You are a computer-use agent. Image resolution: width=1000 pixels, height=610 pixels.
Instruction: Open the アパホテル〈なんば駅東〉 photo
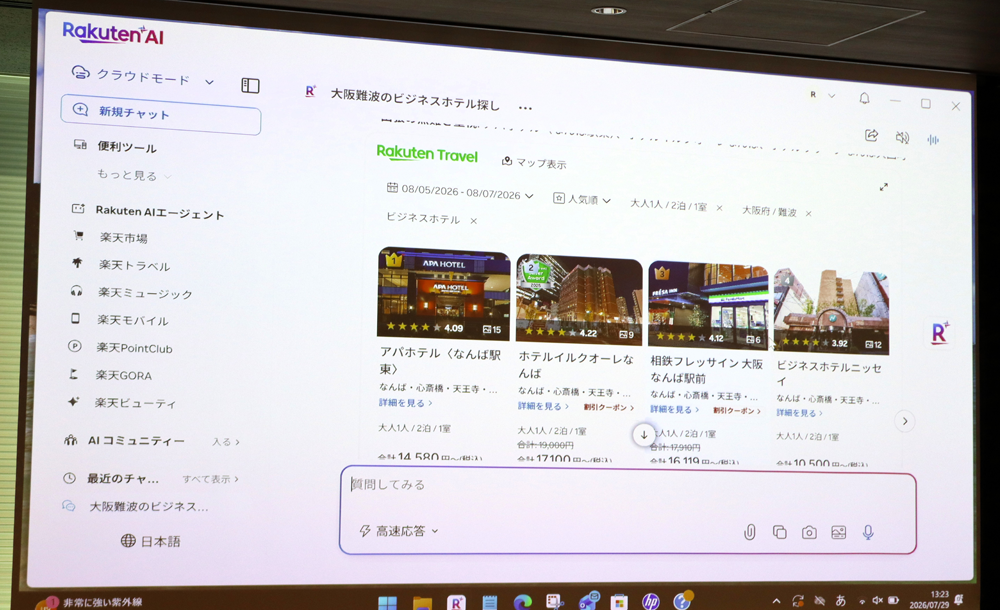[444, 294]
